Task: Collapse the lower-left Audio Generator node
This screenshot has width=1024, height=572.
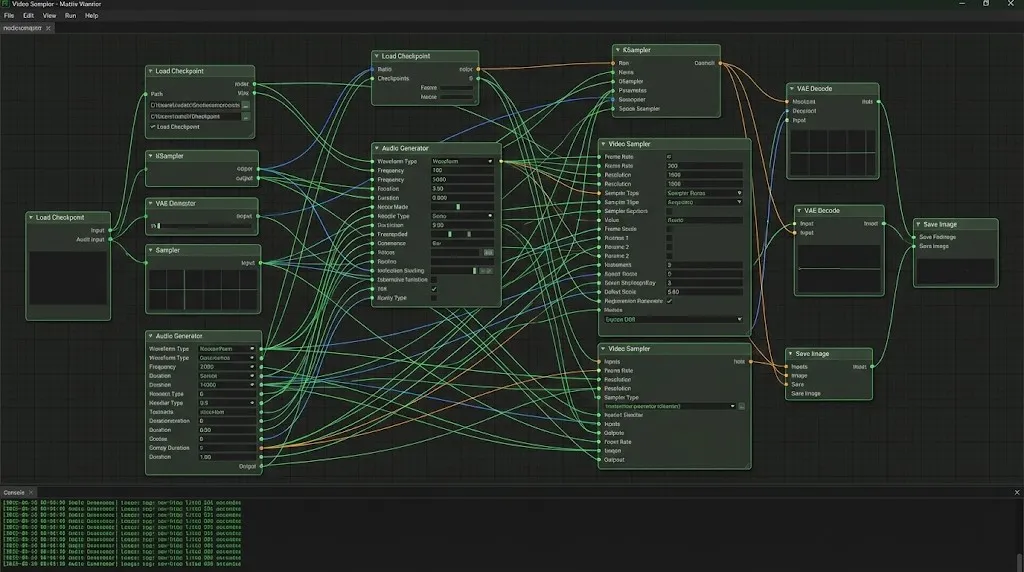Action: click(x=150, y=336)
